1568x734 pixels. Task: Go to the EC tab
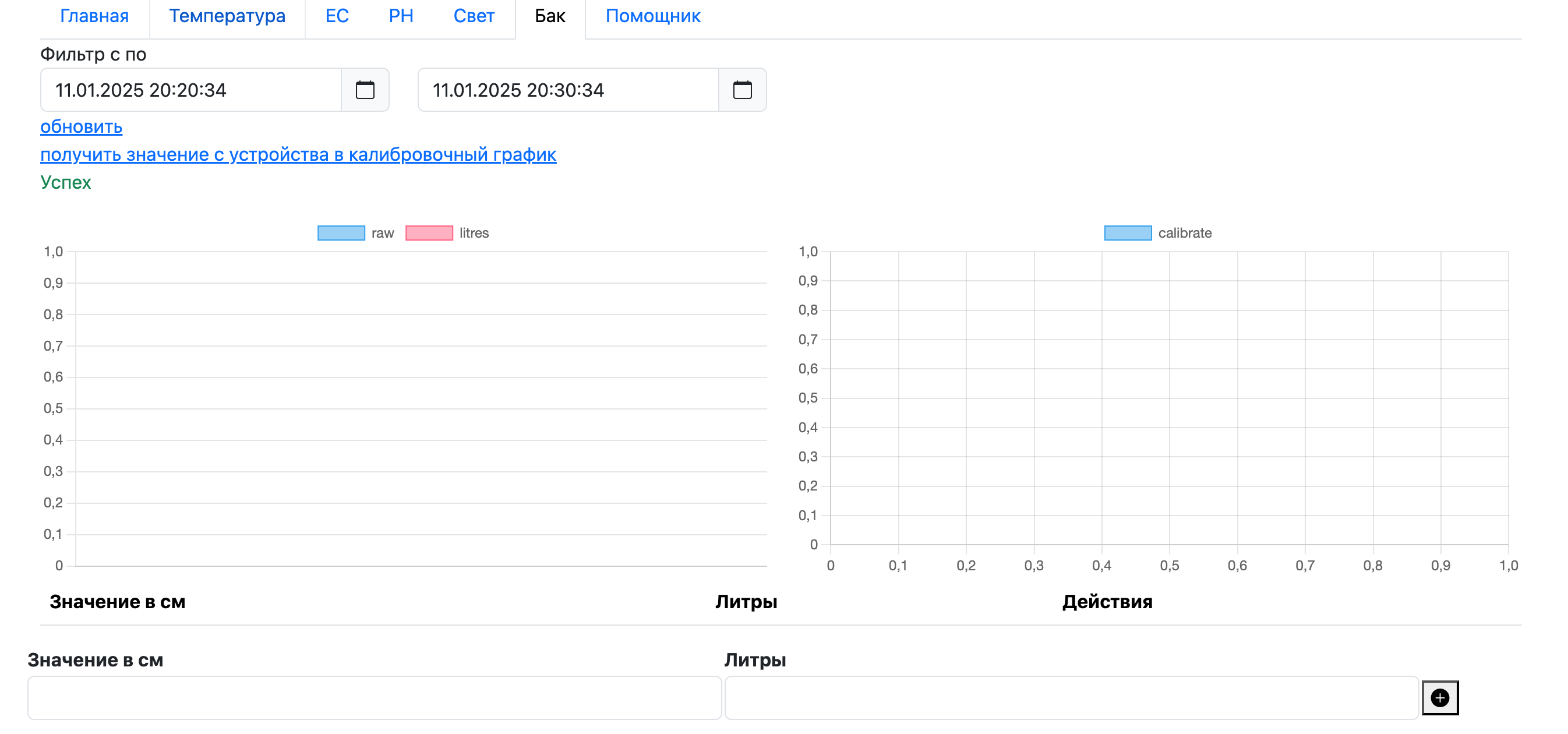(x=337, y=16)
